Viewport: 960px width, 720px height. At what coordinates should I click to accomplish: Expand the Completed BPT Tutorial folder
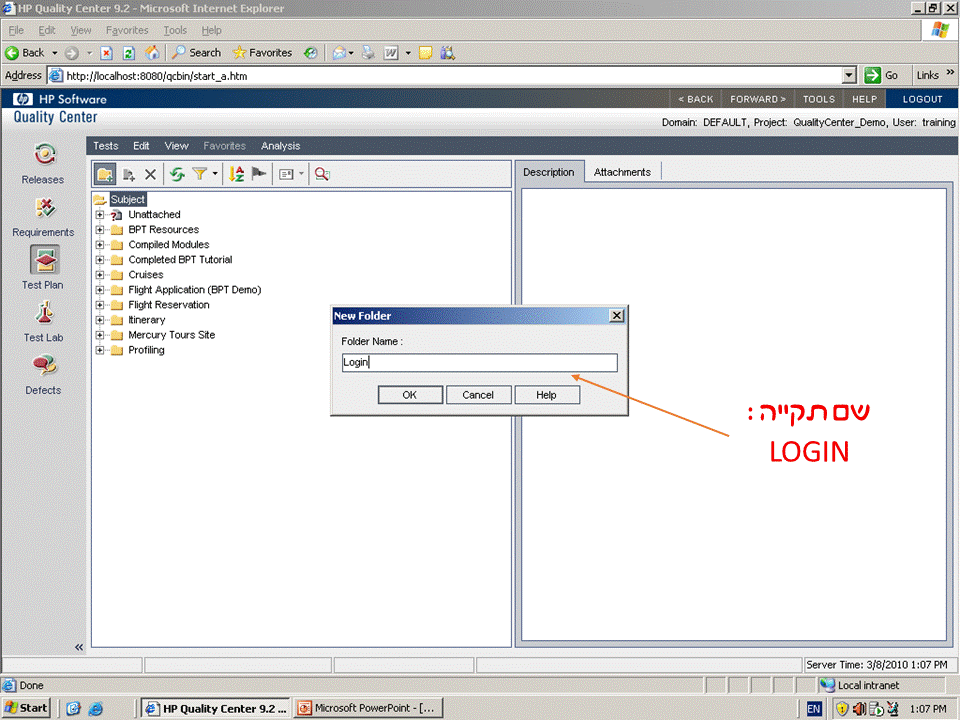point(100,260)
